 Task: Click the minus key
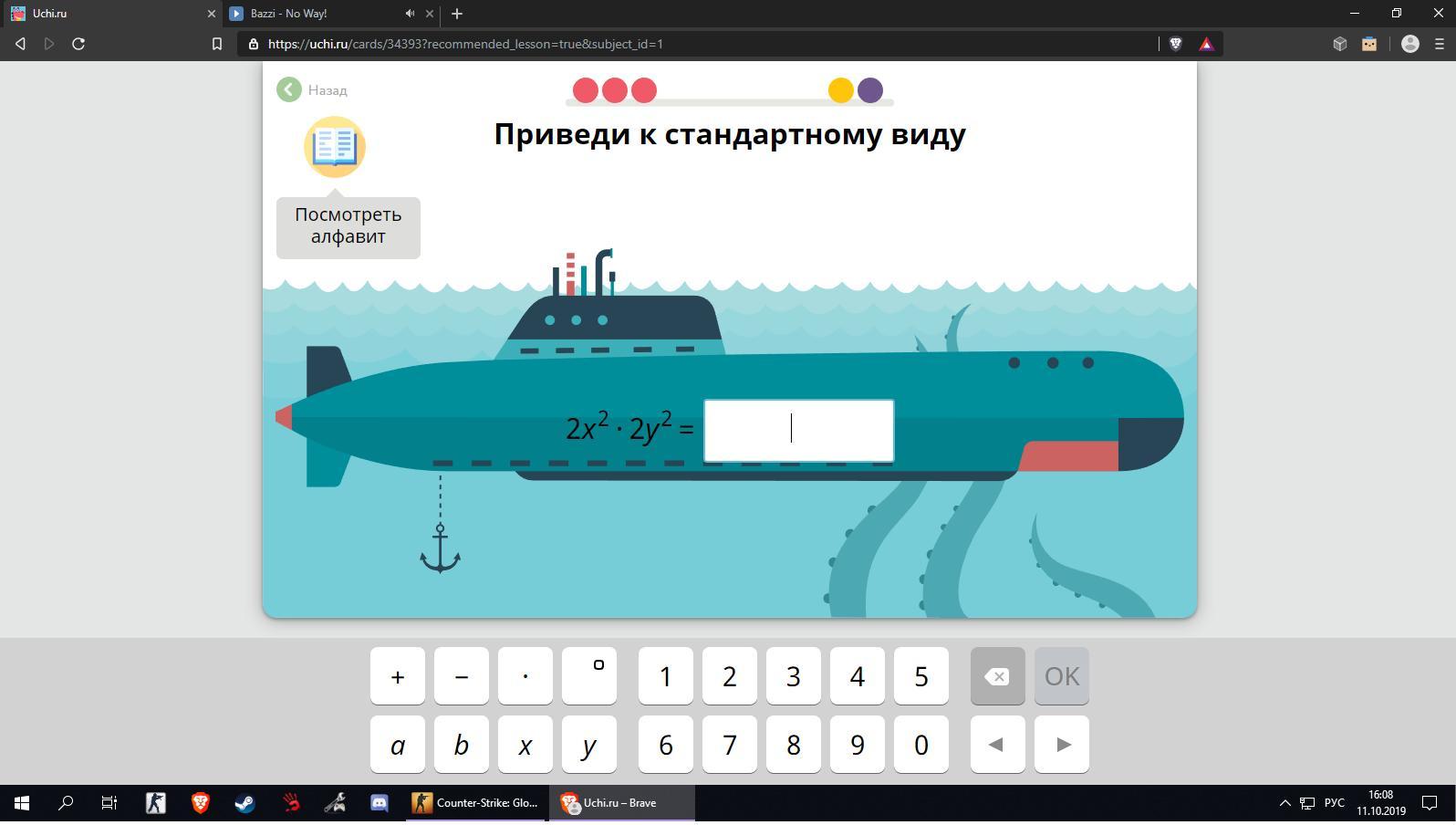462,676
